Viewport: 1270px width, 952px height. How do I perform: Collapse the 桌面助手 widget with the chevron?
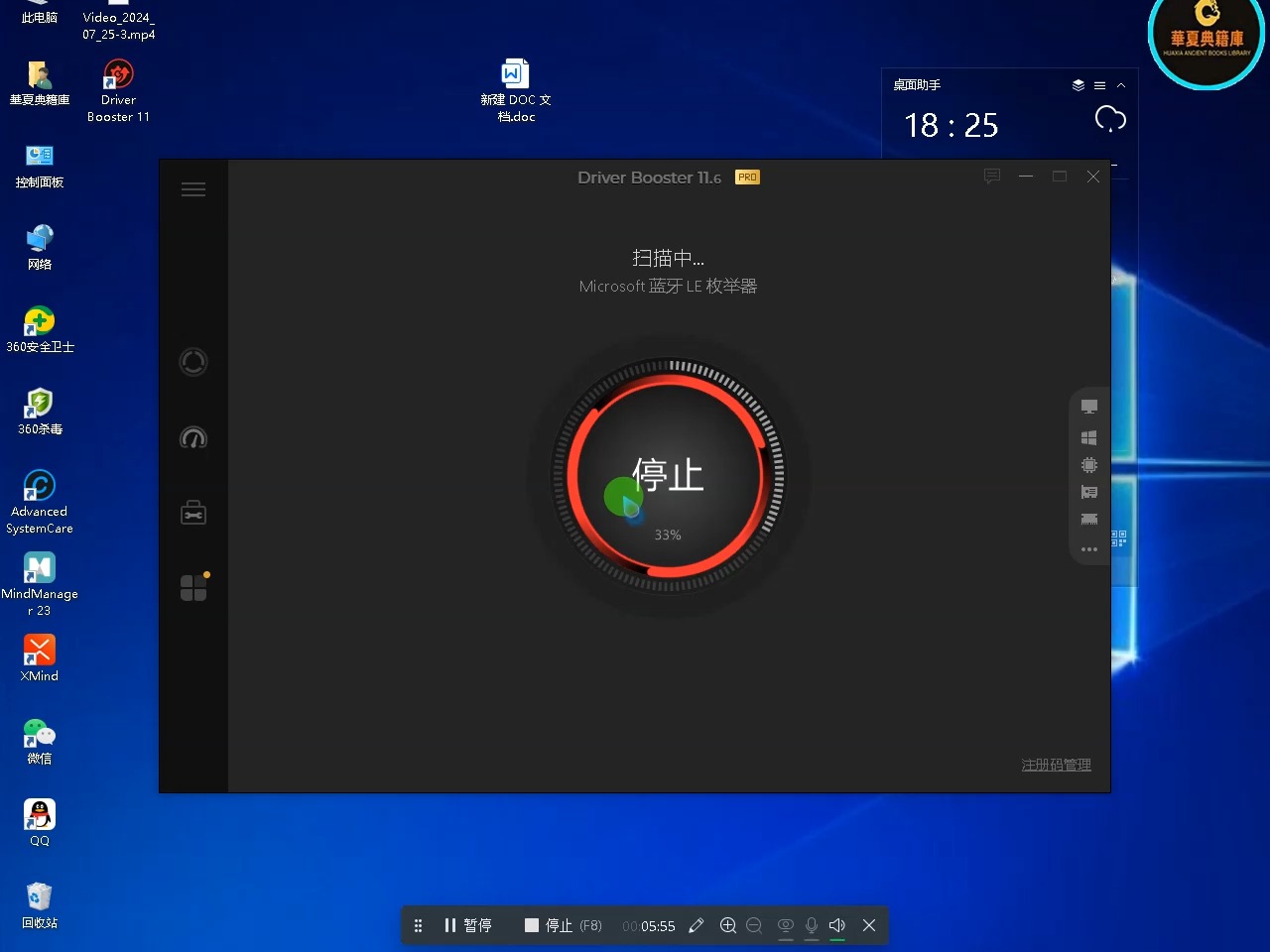coord(1121,85)
